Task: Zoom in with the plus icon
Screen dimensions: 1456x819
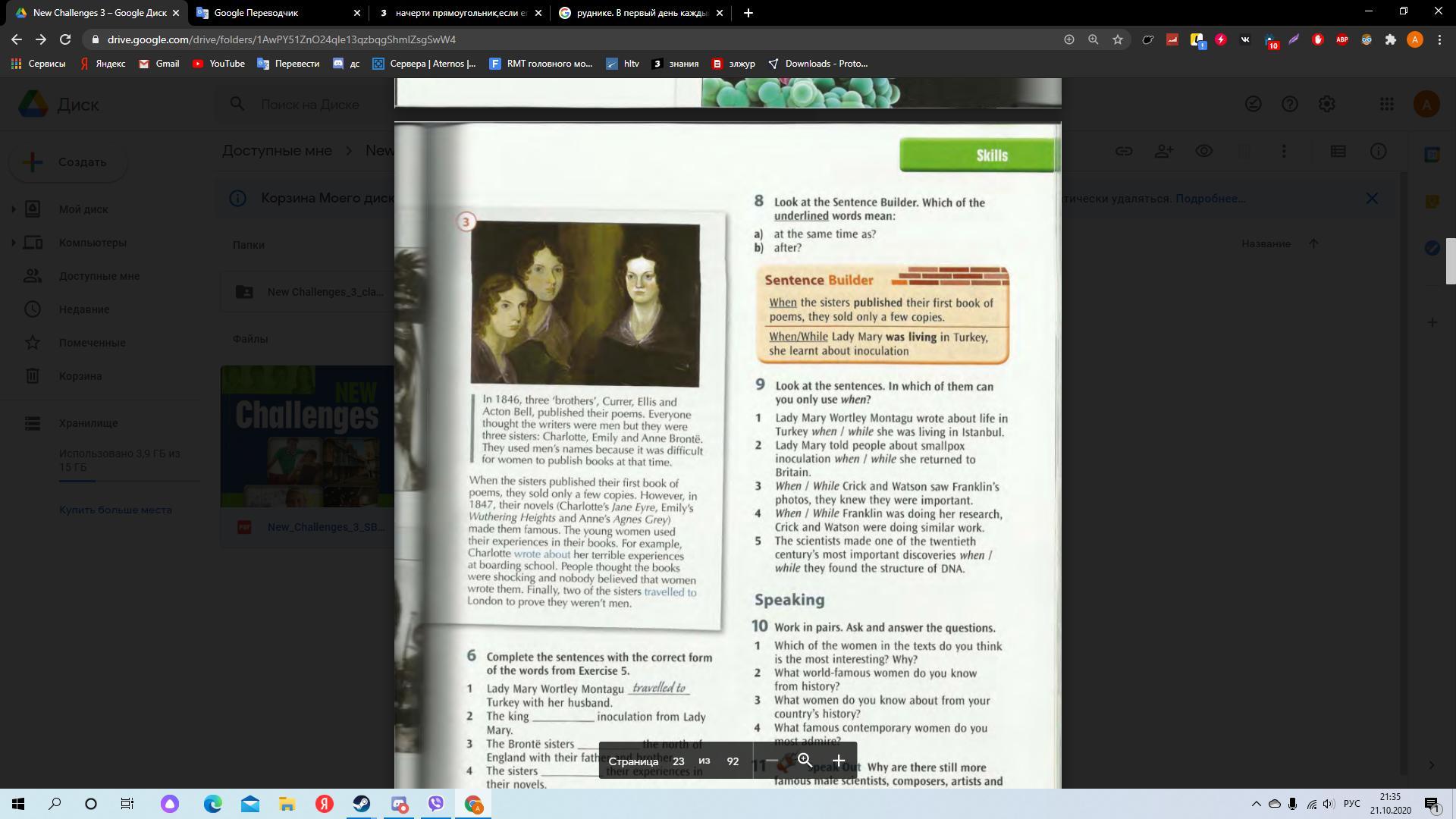Action: click(x=839, y=761)
